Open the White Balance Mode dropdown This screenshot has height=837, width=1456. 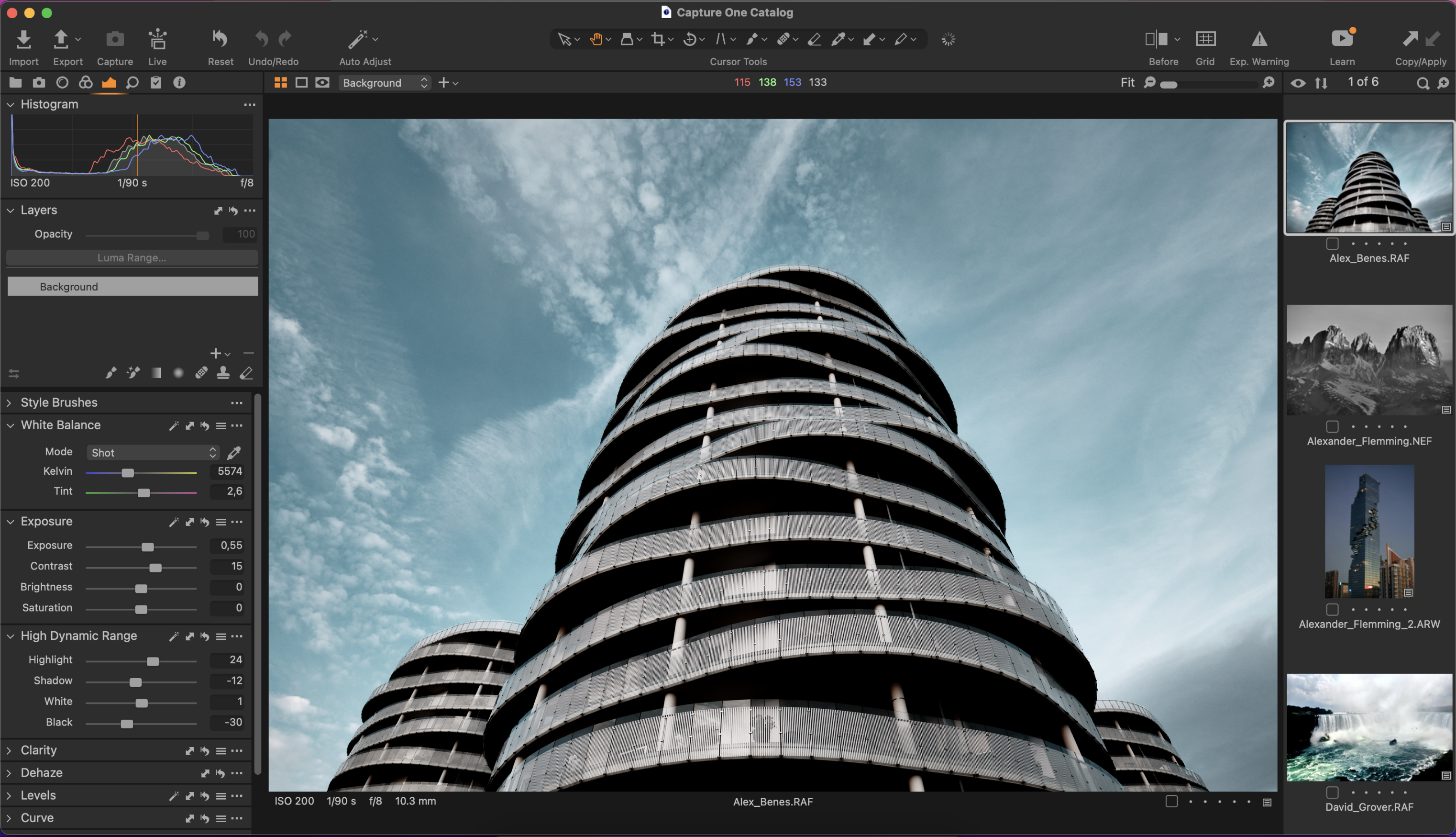coord(153,452)
